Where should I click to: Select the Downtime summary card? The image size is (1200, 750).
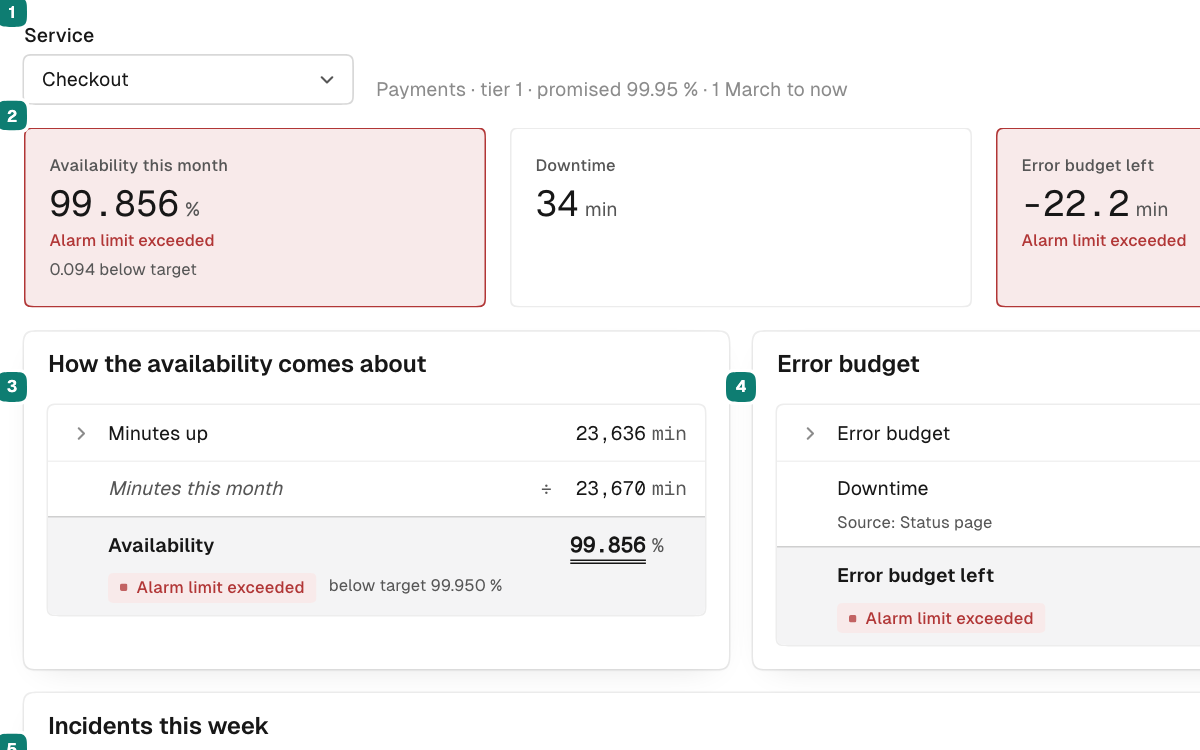(741, 217)
